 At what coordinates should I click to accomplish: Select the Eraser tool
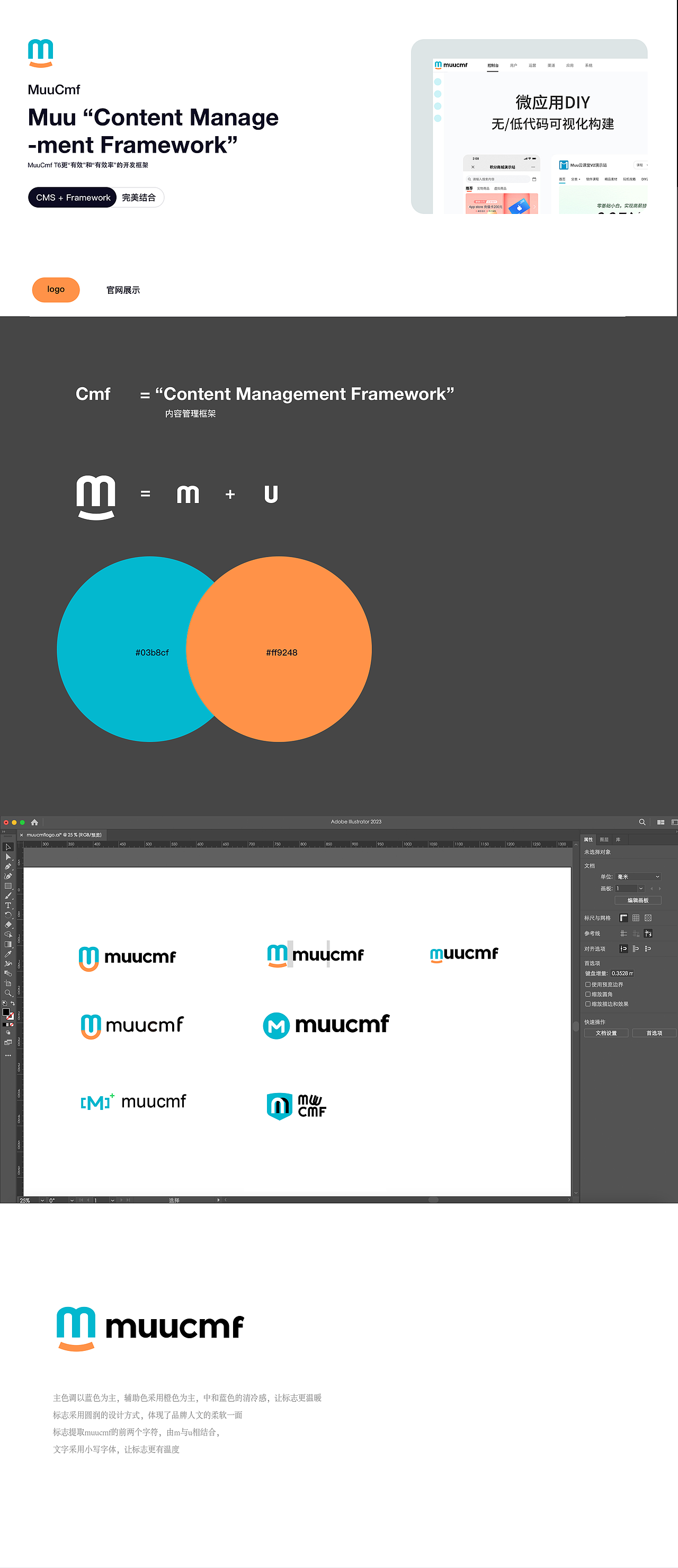tap(8, 925)
